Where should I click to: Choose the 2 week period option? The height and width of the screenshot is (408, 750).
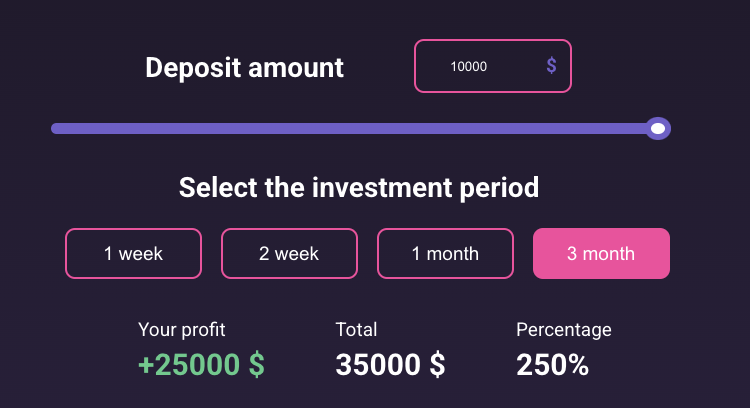289,254
